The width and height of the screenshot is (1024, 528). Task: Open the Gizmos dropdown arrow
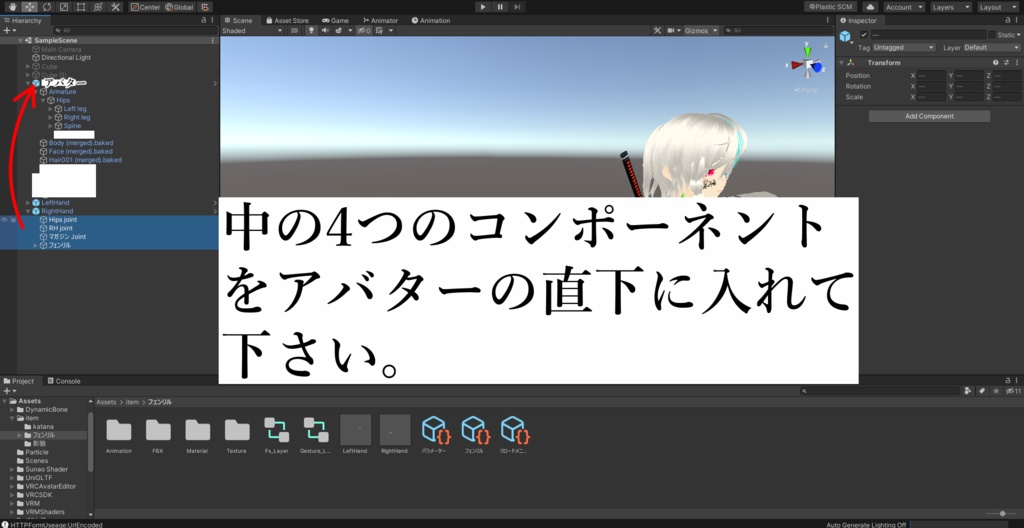click(715, 31)
